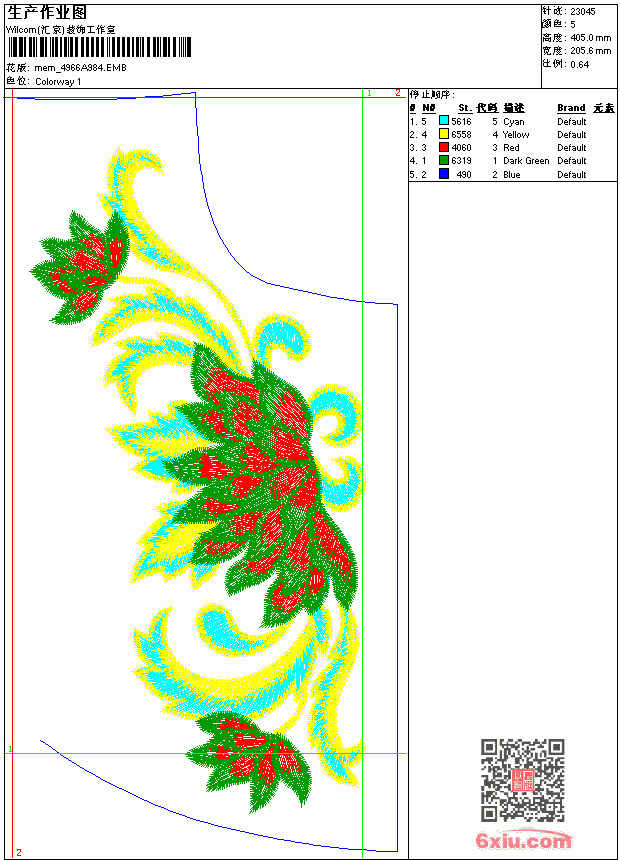Image resolution: width=620 pixels, height=860 pixels.
Task: Click the St. stitch count column header
Action: click(x=465, y=108)
